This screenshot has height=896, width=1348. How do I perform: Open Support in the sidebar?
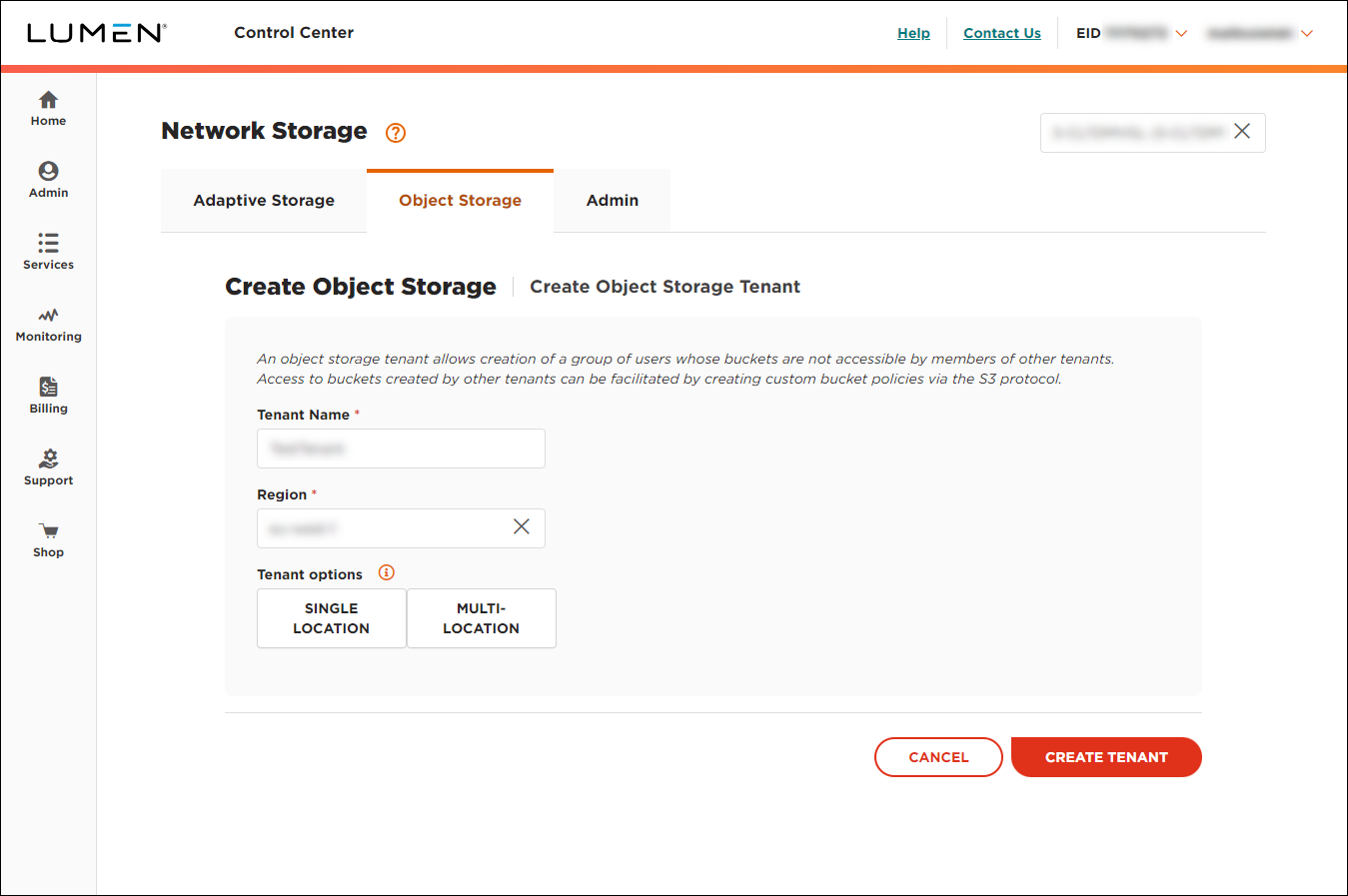(48, 467)
